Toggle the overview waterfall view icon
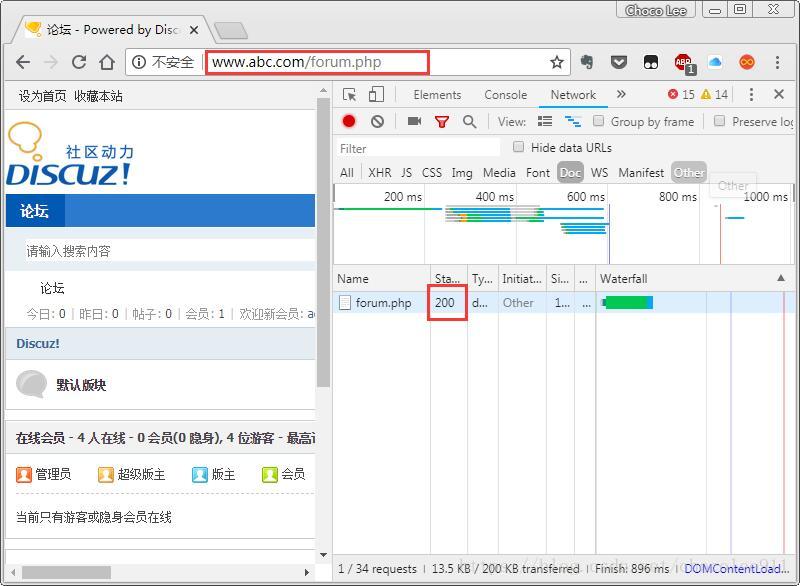 click(572, 121)
